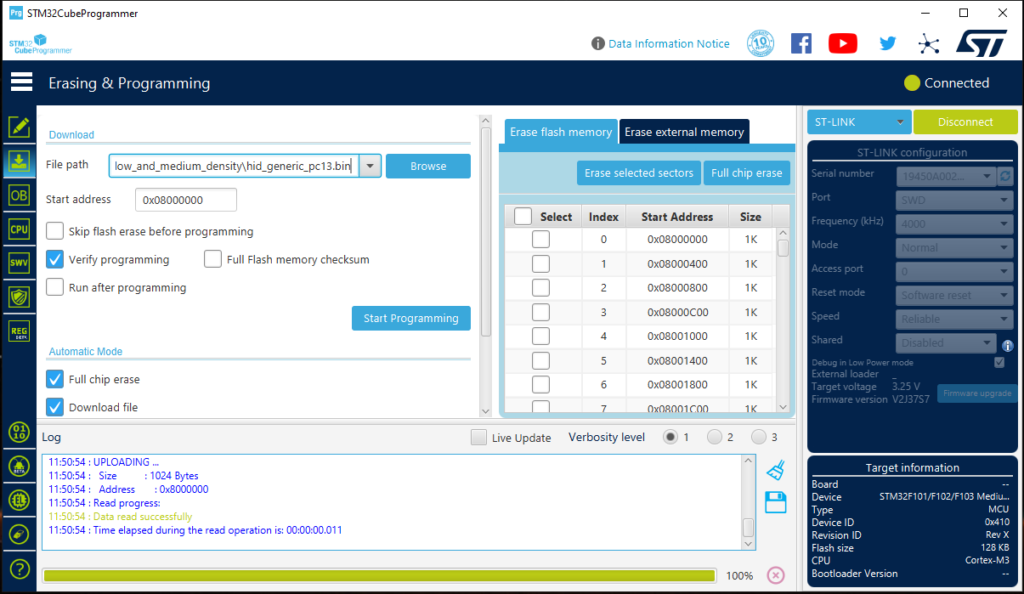
Task: Click Firmware upgrade button
Action: [x=977, y=393]
